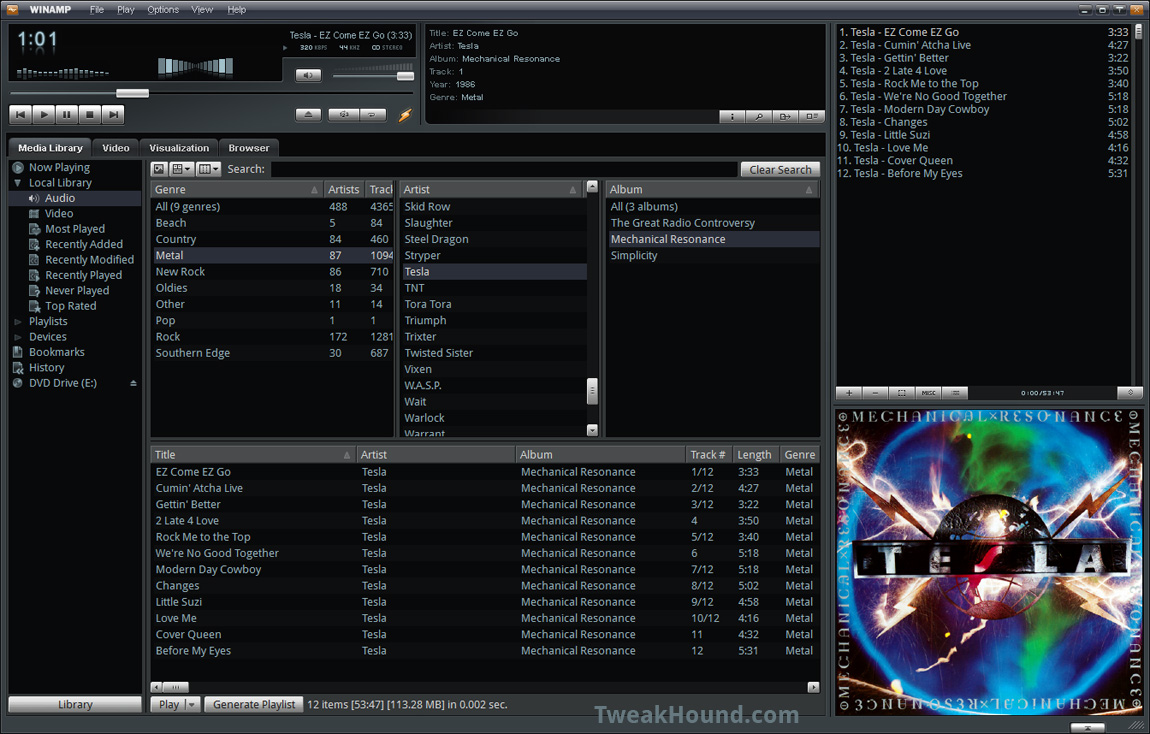Click the export arrow button under song info
The width and height of the screenshot is (1150, 734).
[785, 117]
